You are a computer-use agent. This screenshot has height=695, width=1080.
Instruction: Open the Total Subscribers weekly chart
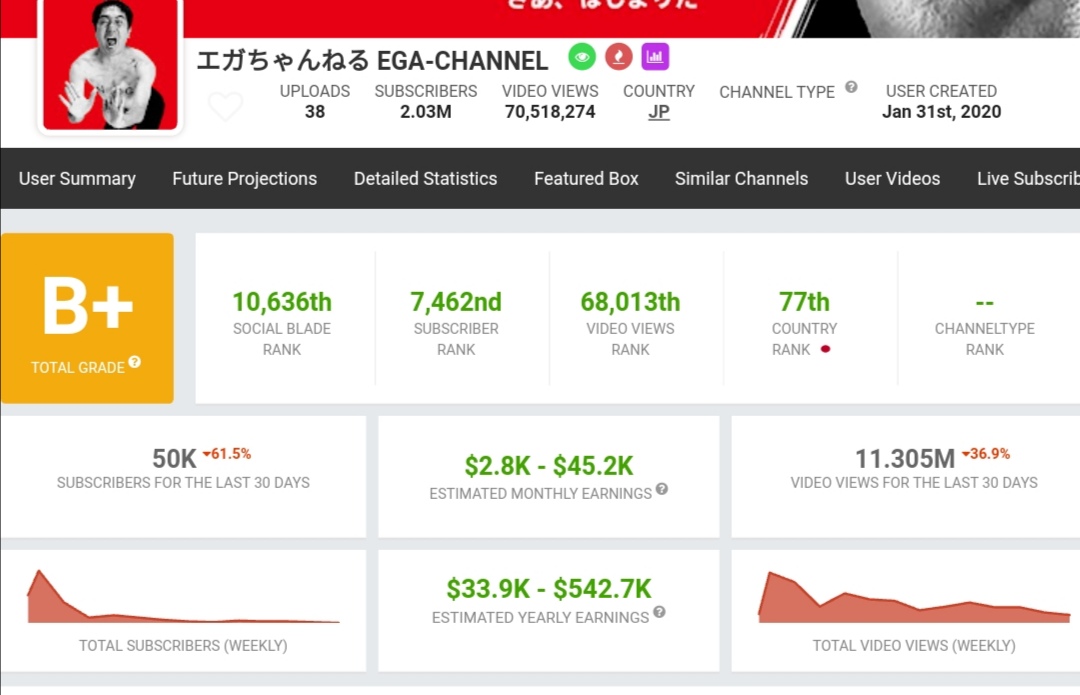[x=183, y=597]
